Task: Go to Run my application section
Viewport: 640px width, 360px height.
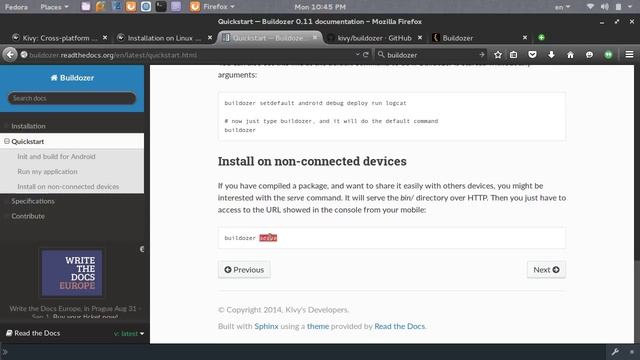Action: (x=47, y=171)
